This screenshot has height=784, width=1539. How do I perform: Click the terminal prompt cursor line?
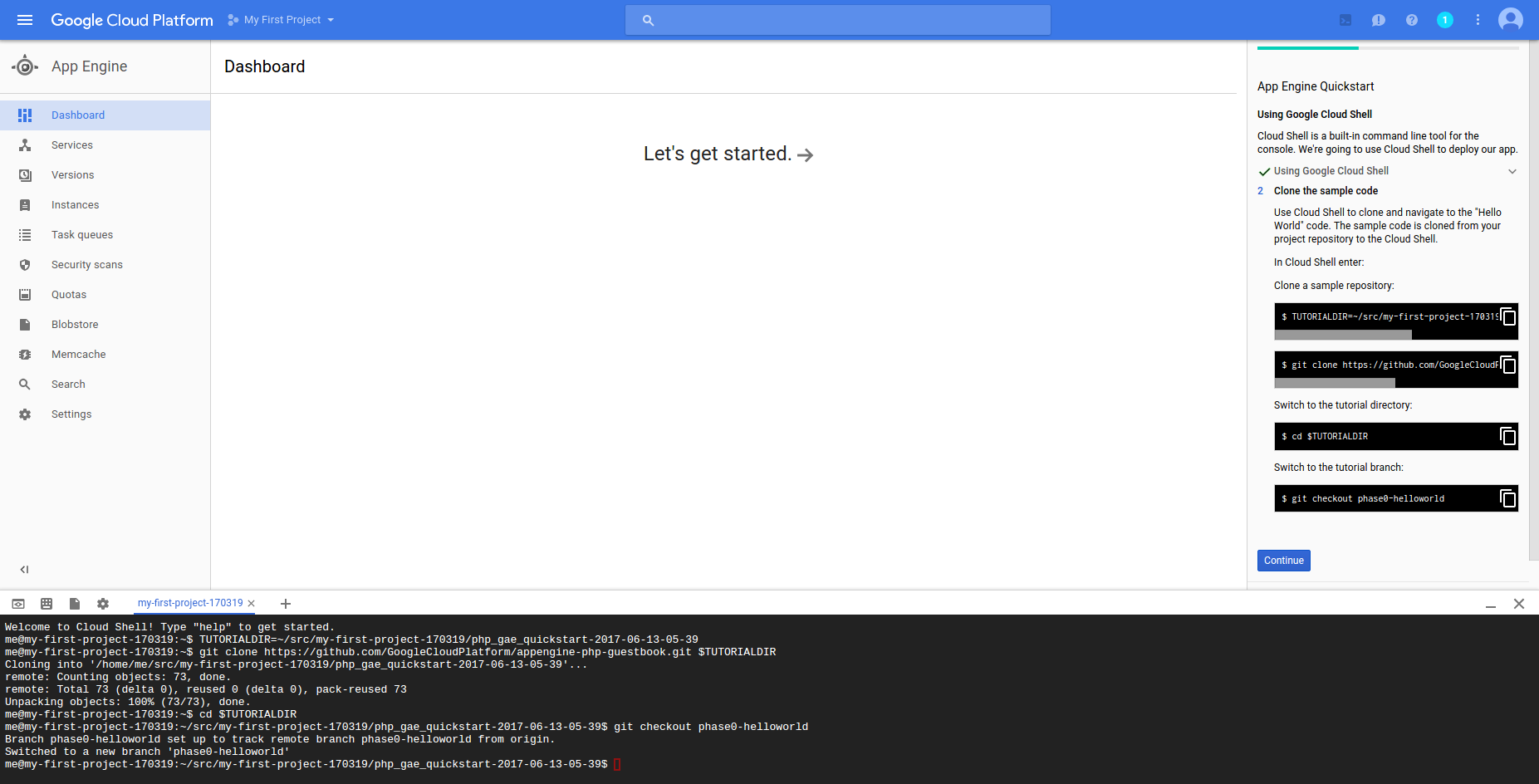[x=617, y=764]
